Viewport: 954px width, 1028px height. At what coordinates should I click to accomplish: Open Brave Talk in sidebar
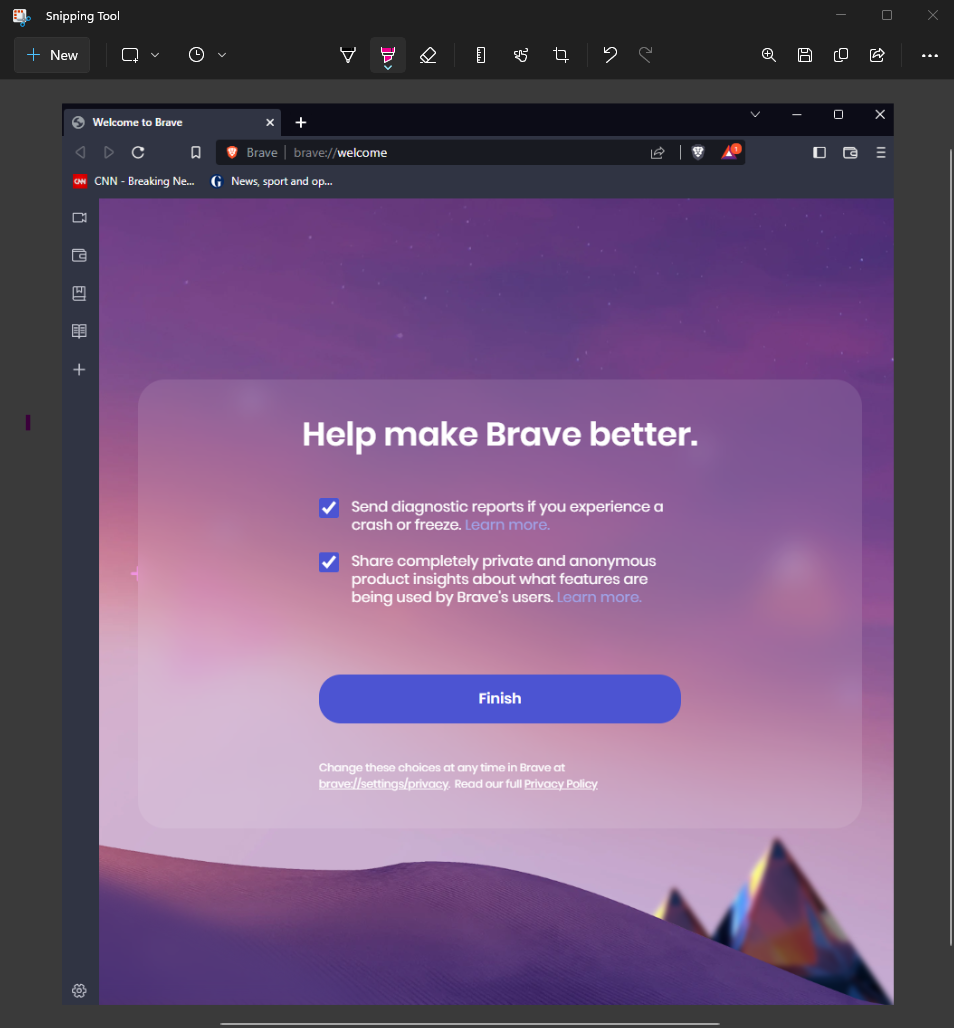79,218
